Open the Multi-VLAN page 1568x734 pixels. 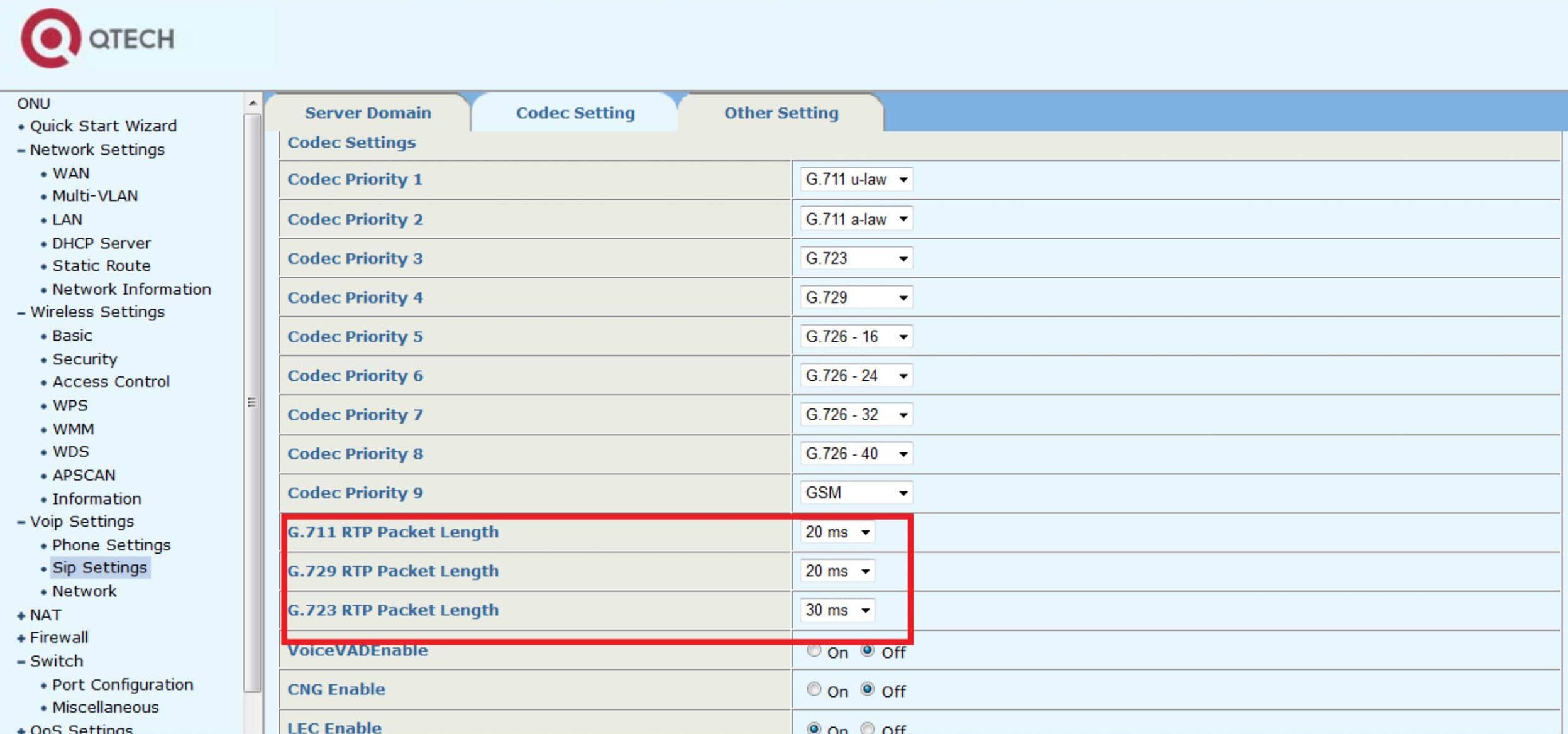[95, 196]
